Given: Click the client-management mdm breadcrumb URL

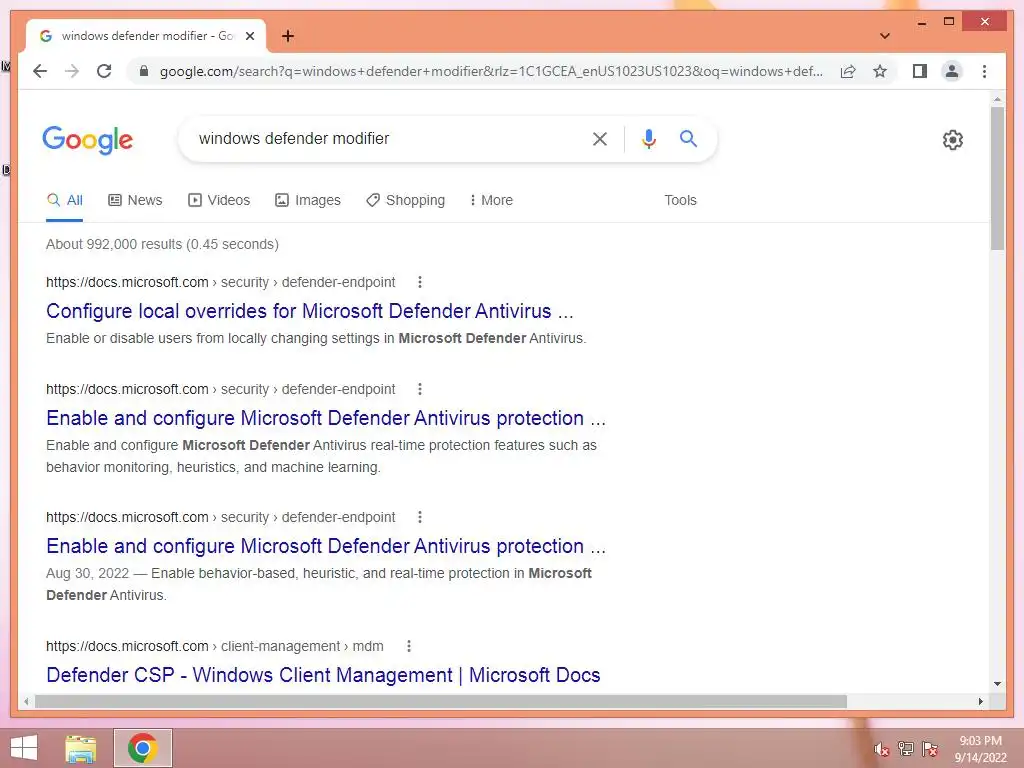Looking at the screenshot, I should (x=215, y=646).
